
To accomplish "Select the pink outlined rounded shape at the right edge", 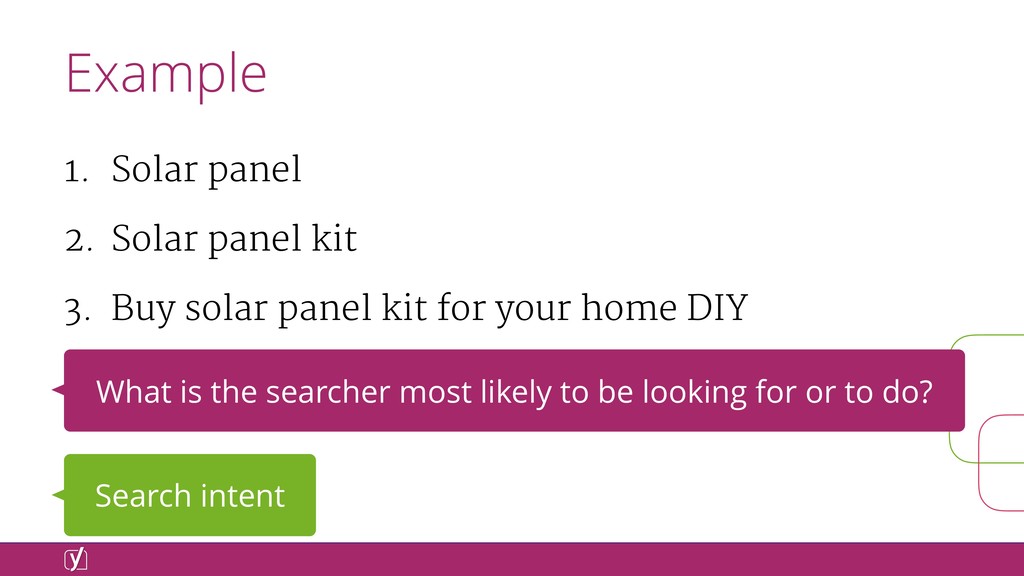I will click(1002, 464).
